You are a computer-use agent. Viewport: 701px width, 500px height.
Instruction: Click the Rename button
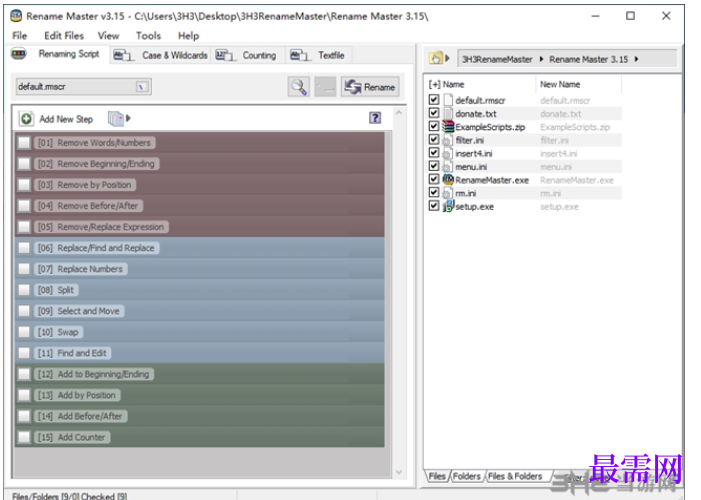pos(370,87)
